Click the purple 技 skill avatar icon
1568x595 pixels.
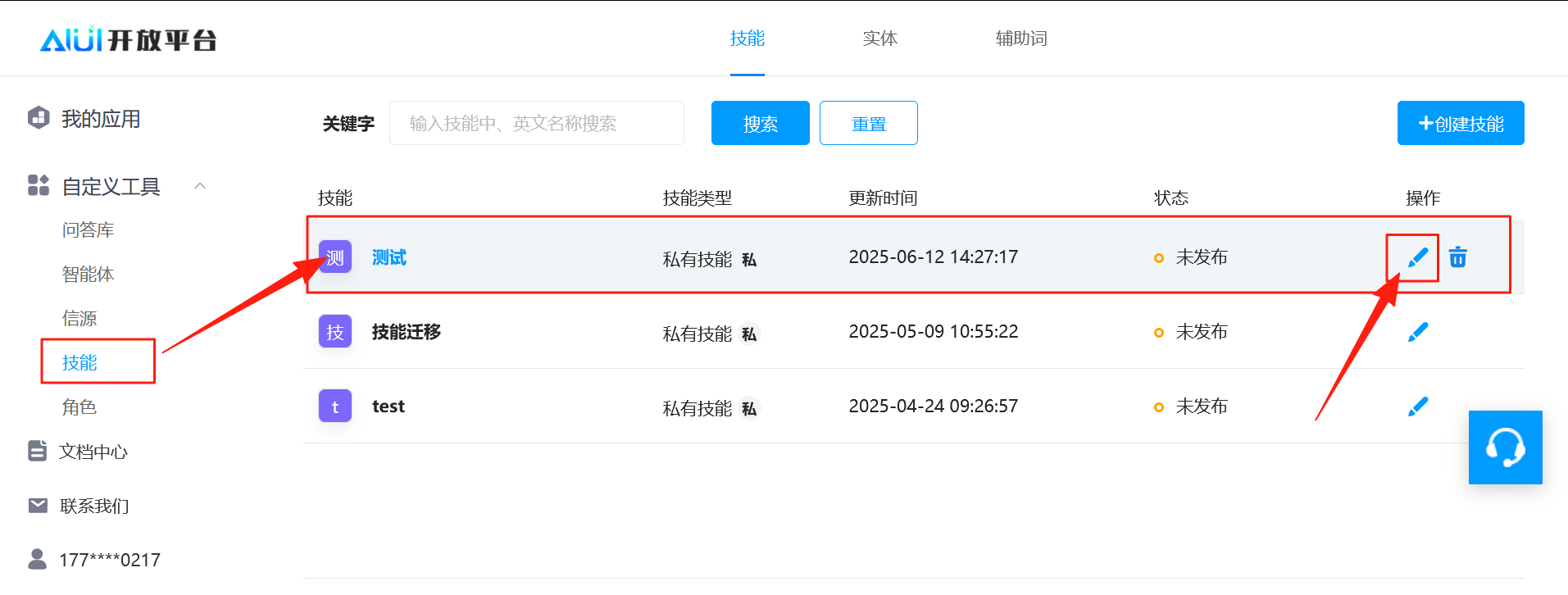click(335, 332)
